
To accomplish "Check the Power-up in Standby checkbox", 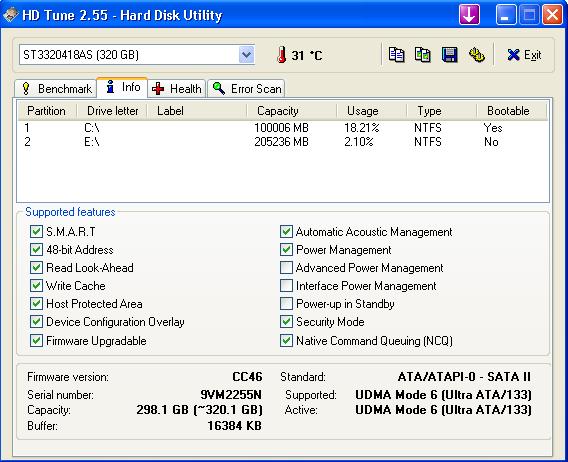I will pyautogui.click(x=286, y=304).
